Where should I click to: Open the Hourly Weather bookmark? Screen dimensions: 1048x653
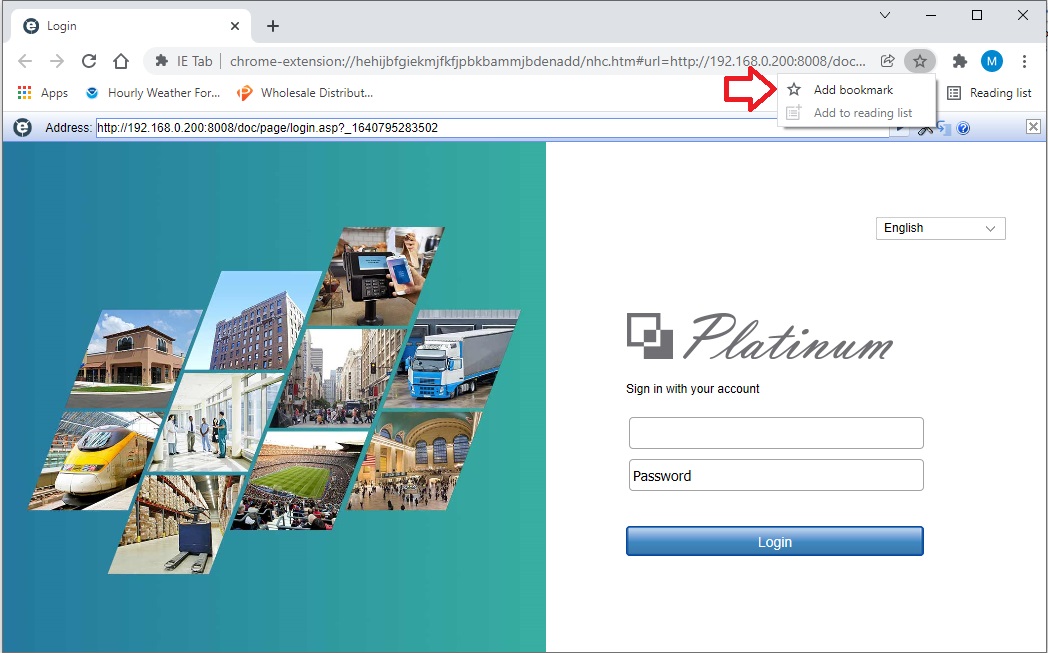(x=153, y=93)
